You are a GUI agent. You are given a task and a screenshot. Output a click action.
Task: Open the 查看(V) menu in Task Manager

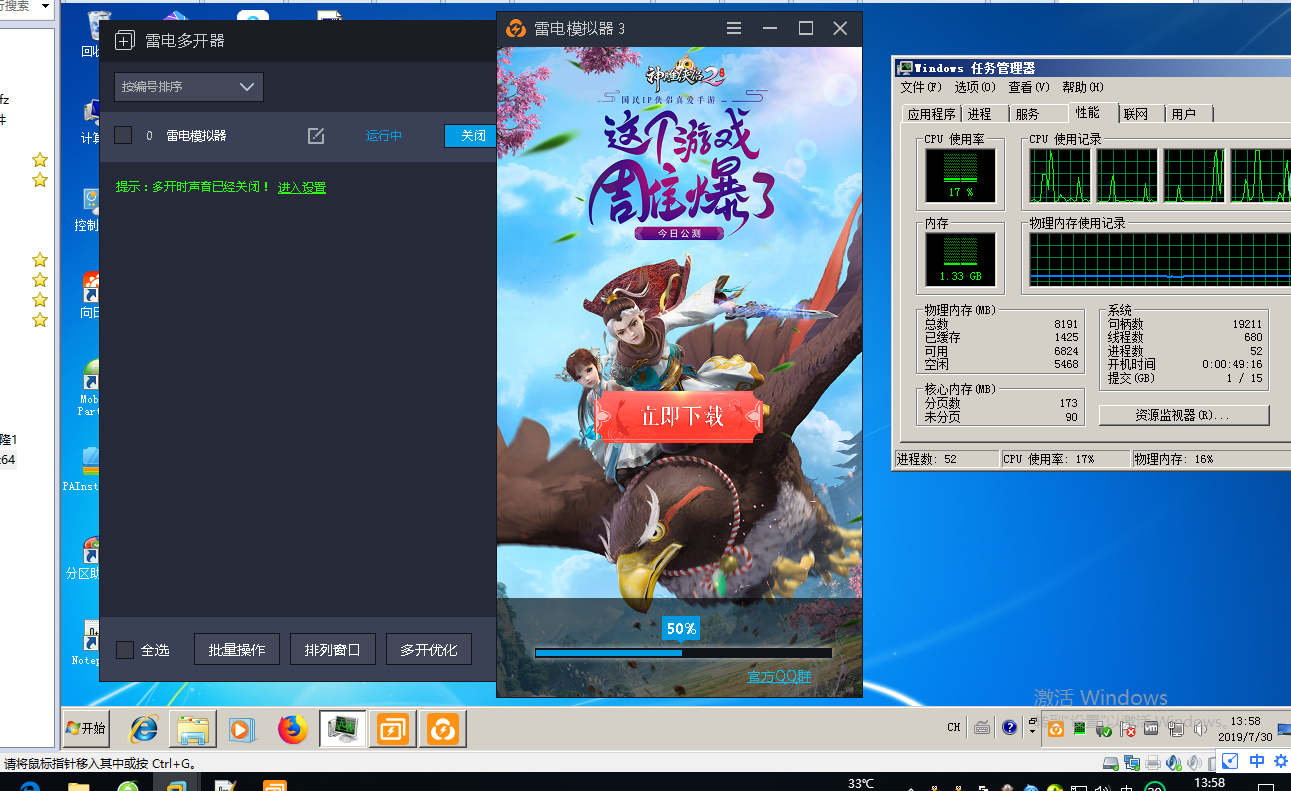click(x=1028, y=87)
